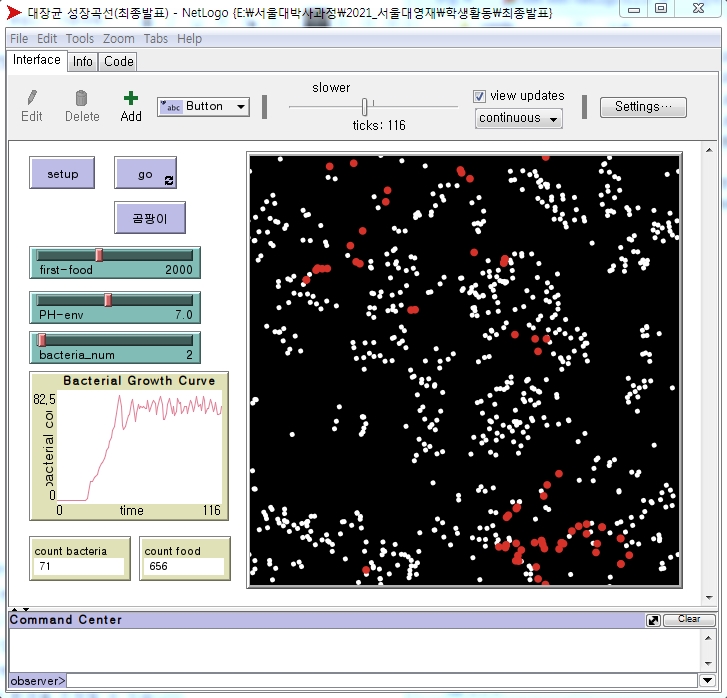
Task: Open the Button widget type dropdown
Action: coord(203,107)
